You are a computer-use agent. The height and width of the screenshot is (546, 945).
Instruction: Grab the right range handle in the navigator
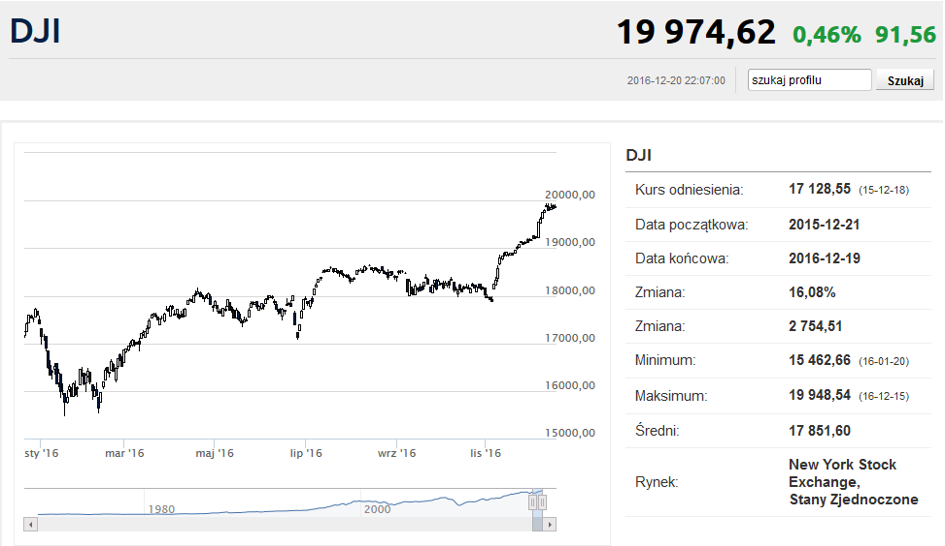tap(542, 502)
